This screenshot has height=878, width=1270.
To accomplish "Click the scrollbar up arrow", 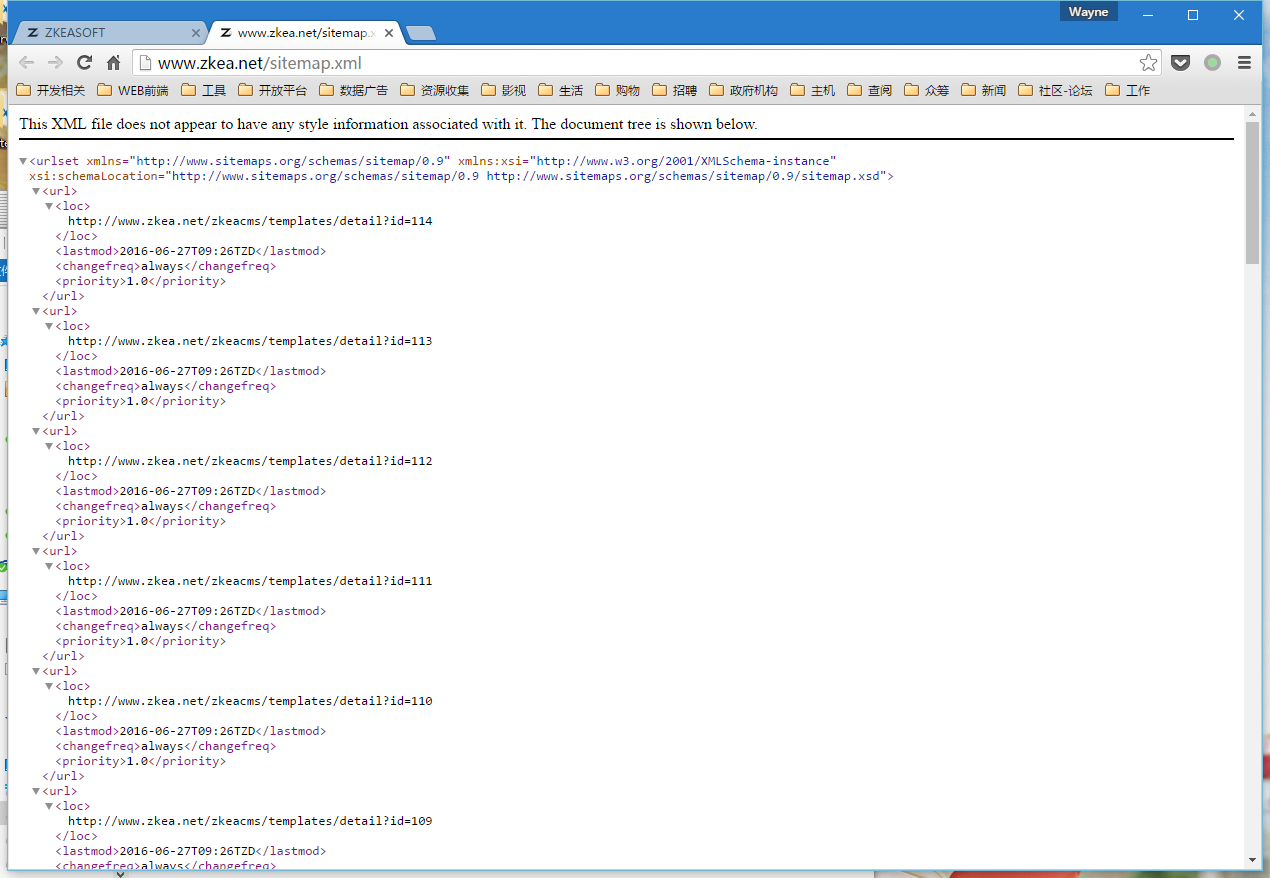I will [x=1252, y=114].
